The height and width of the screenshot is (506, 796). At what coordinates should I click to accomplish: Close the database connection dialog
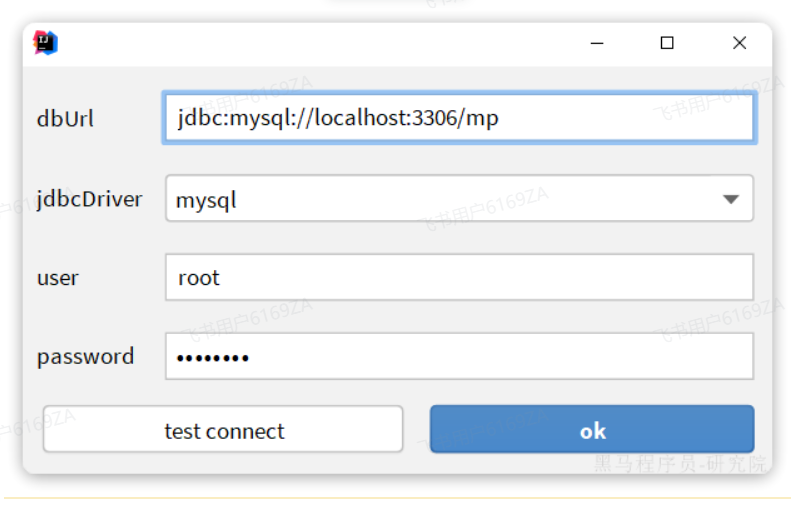739,43
